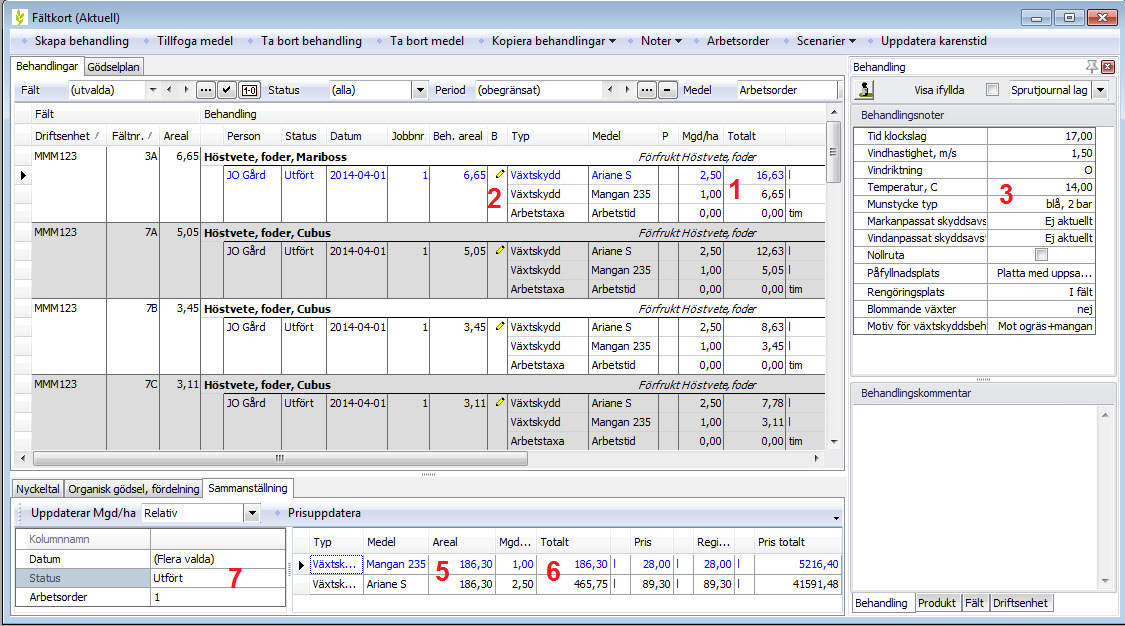This screenshot has width=1125, height=626.
Task: Click the sprayer icon button in Behandling panel
Action: click(866, 90)
